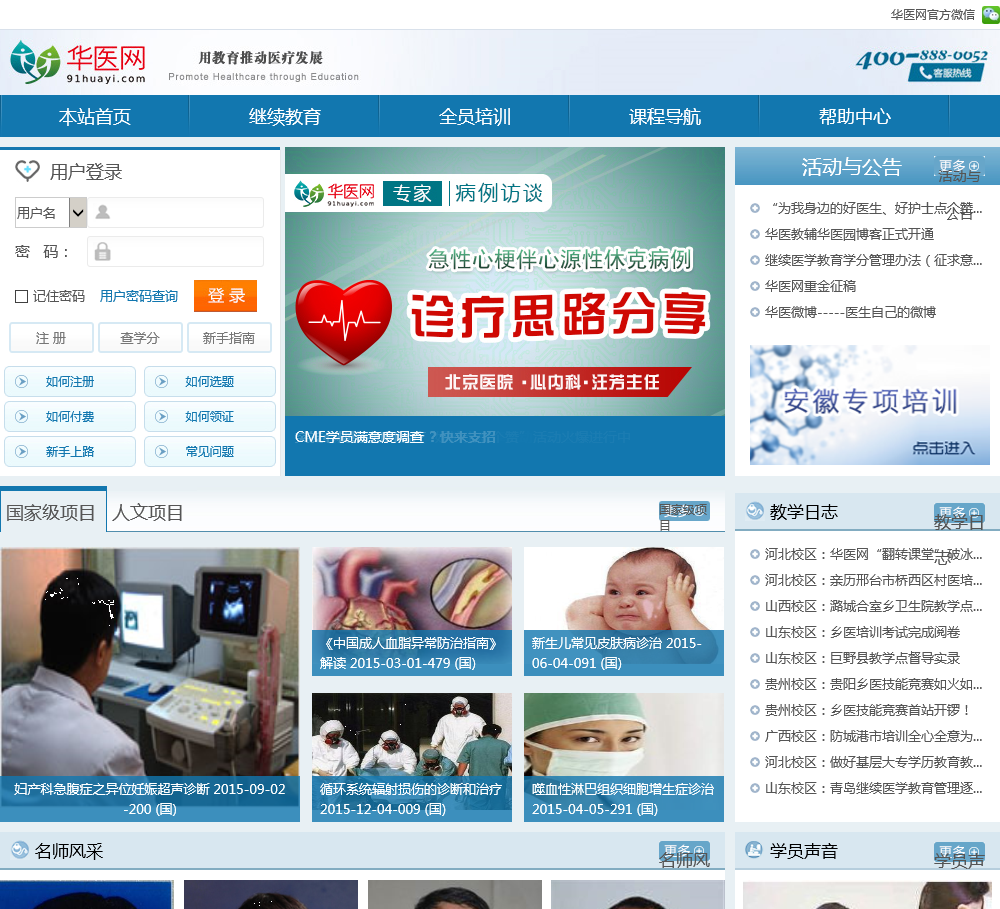Open 继续教育 navigation menu
Viewport: 1000px width, 909px height.
point(284,116)
